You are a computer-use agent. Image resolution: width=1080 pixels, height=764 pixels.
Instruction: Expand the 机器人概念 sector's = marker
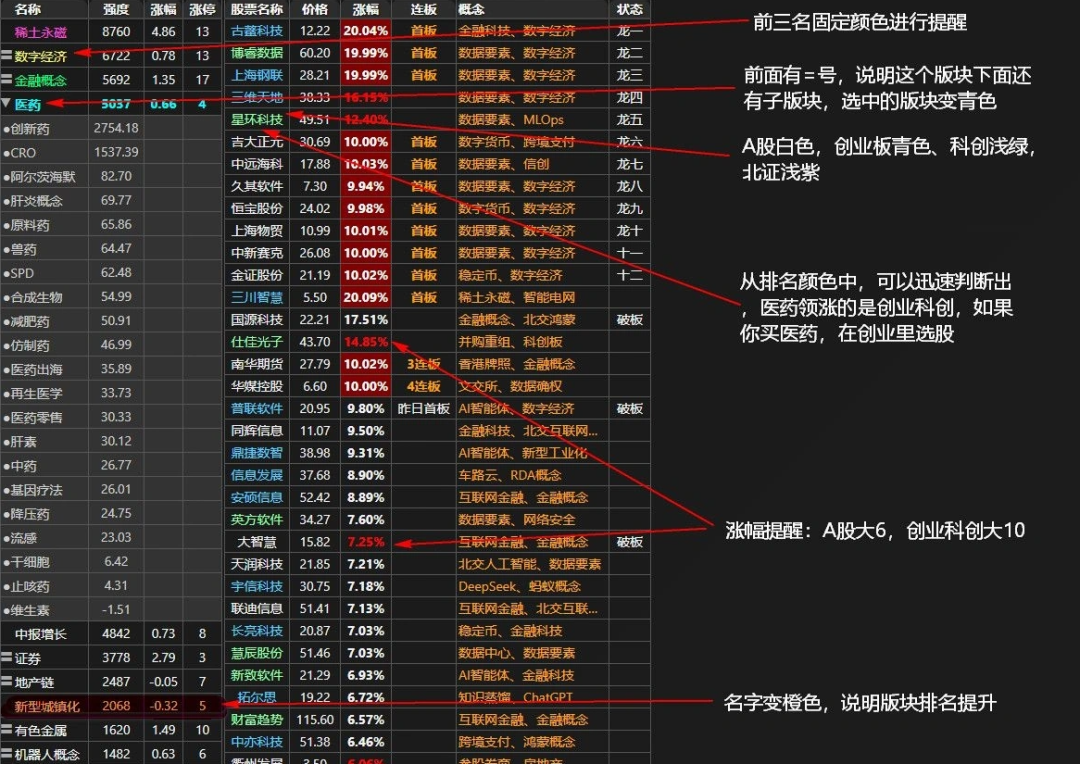[6, 754]
